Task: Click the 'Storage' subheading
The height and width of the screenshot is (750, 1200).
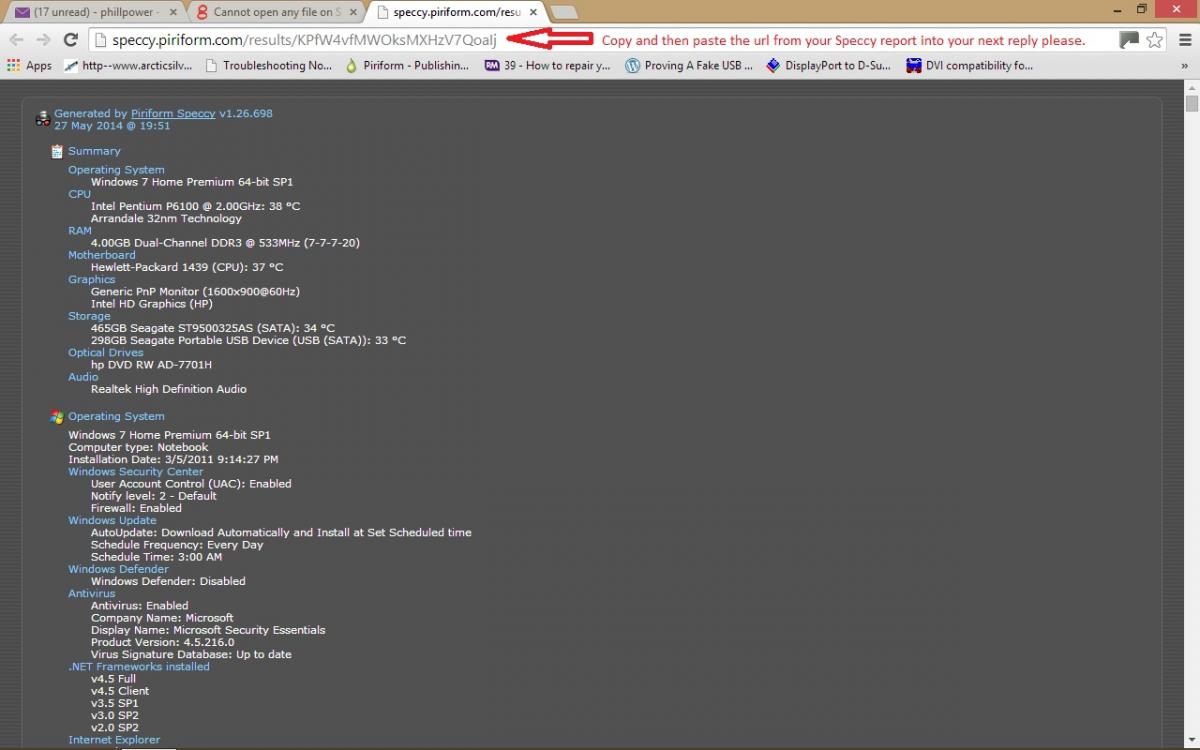Action: click(89, 316)
